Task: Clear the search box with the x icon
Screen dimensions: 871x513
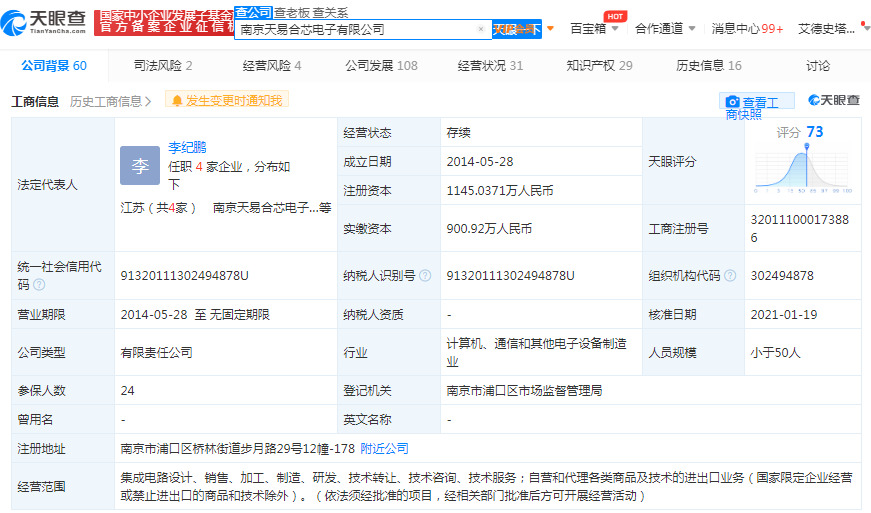Action: [480, 29]
